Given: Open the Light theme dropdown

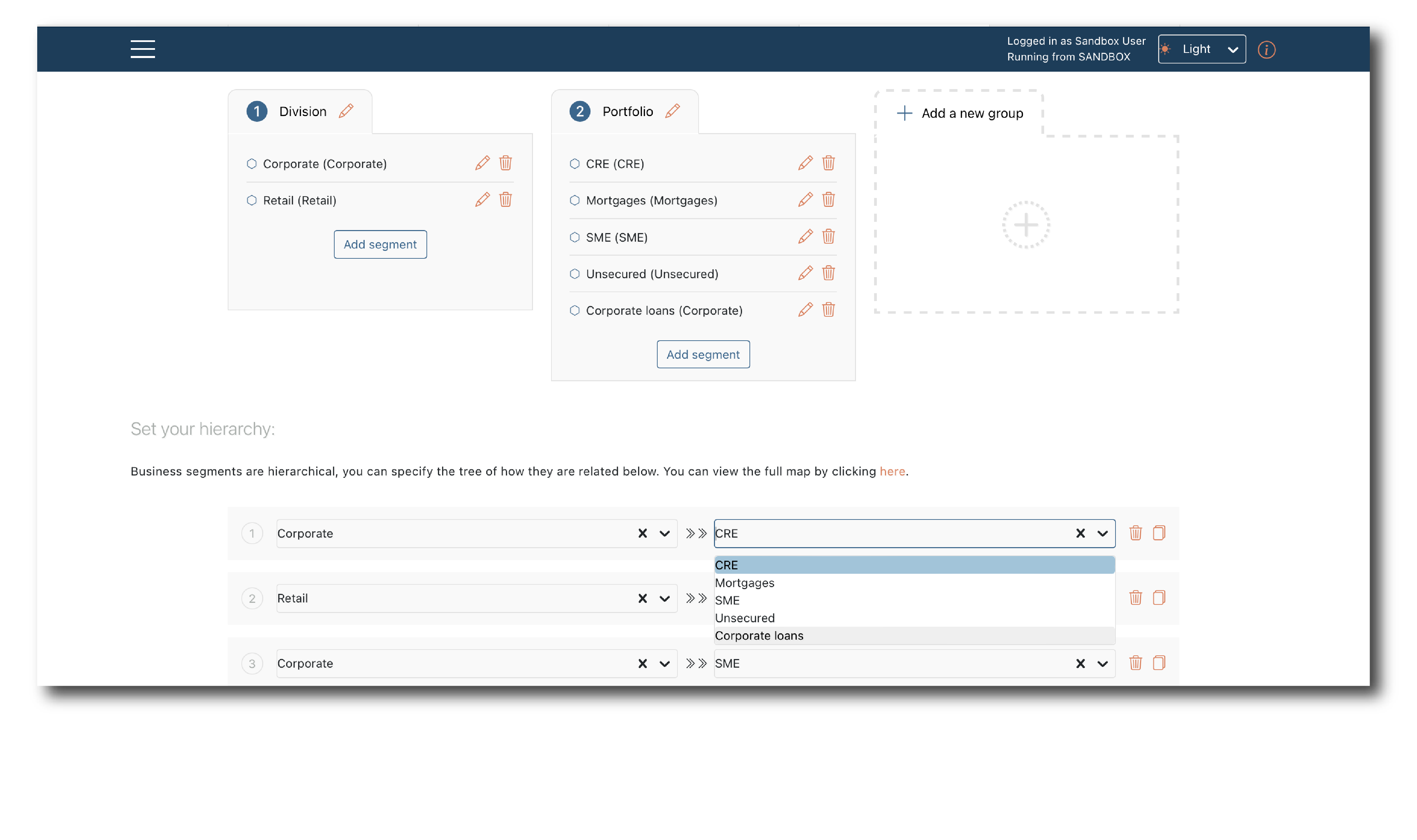Looking at the screenshot, I should [x=1201, y=49].
